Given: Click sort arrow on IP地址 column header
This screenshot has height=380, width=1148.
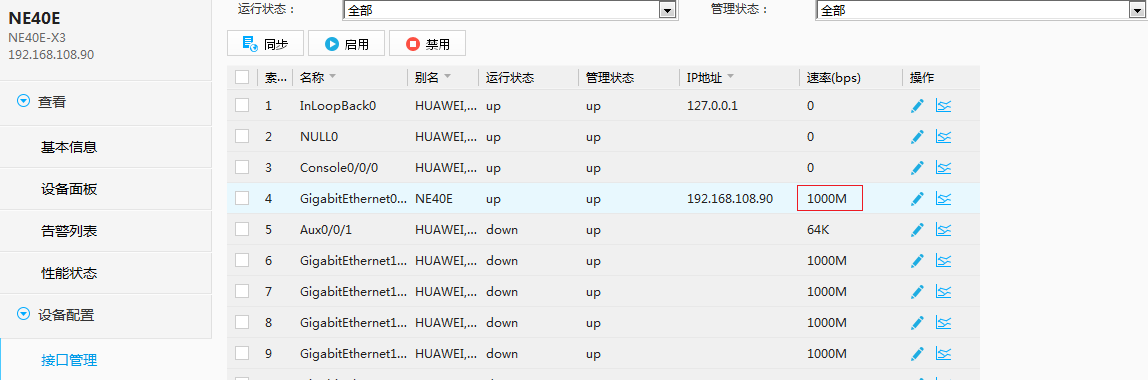Looking at the screenshot, I should pyautogui.click(x=730, y=77).
